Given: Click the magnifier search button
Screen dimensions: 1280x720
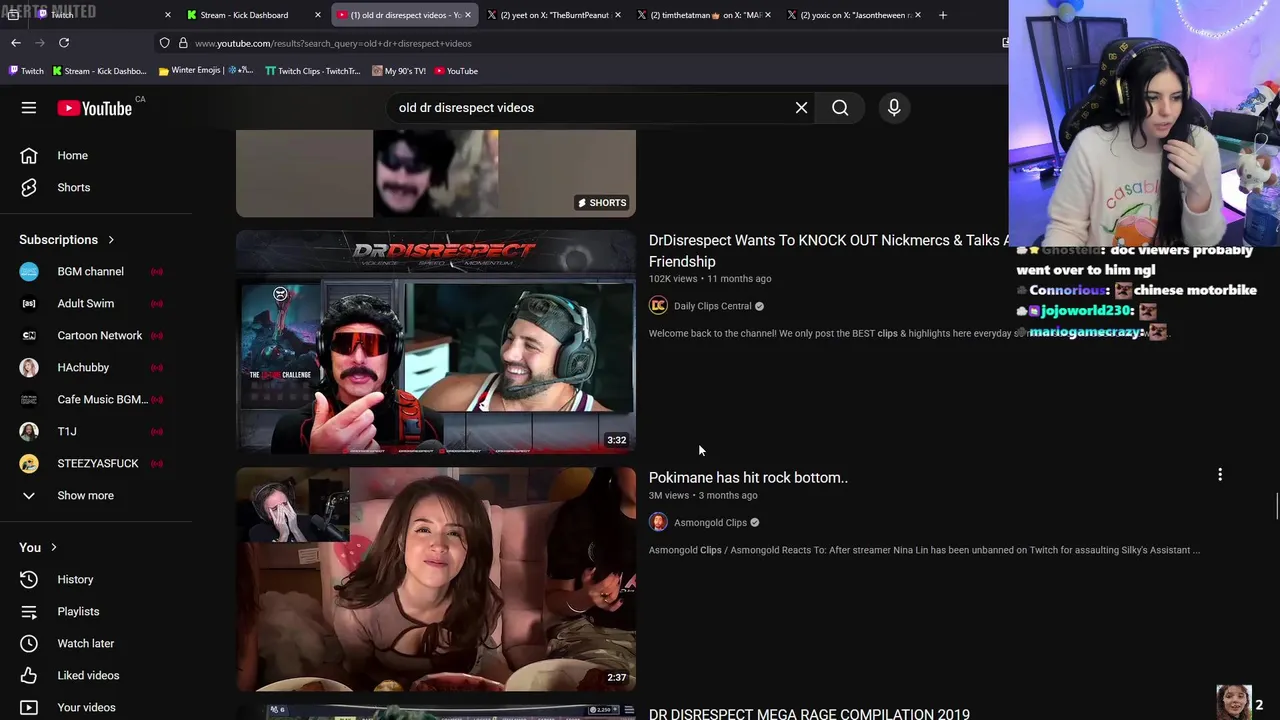Looking at the screenshot, I should [840, 108].
